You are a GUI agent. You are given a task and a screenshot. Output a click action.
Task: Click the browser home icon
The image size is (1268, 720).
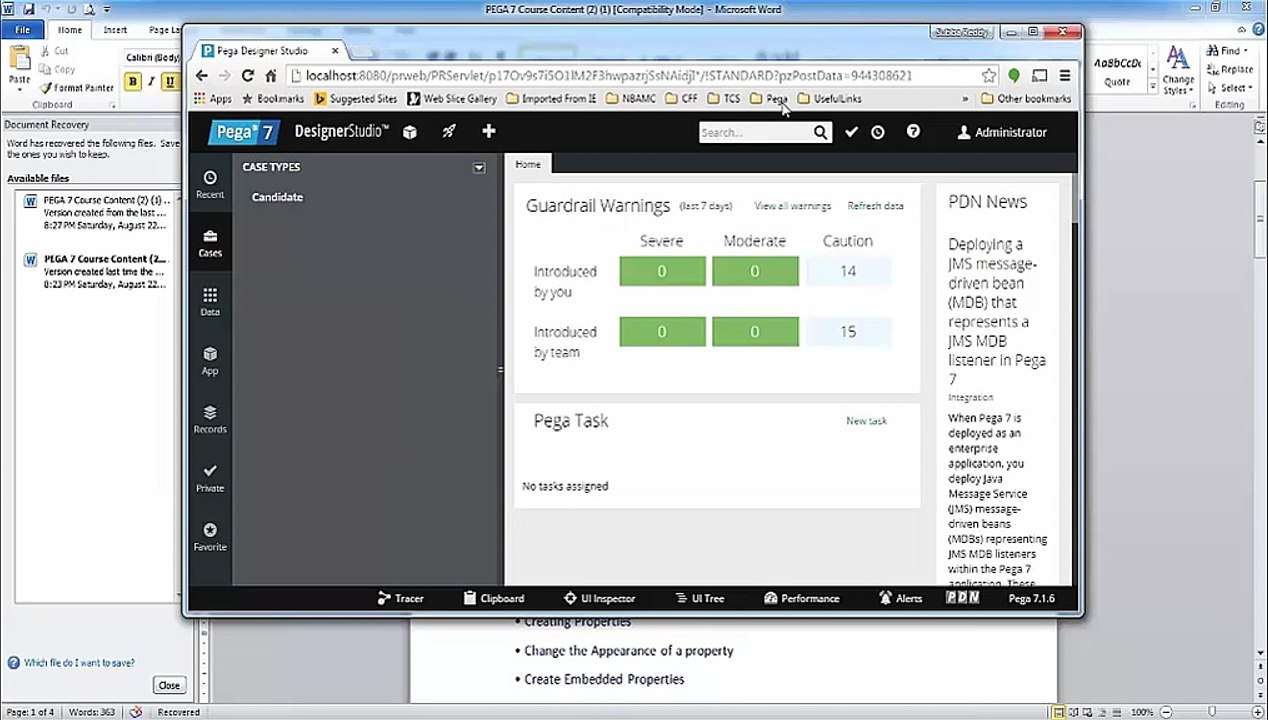pyautogui.click(x=270, y=76)
